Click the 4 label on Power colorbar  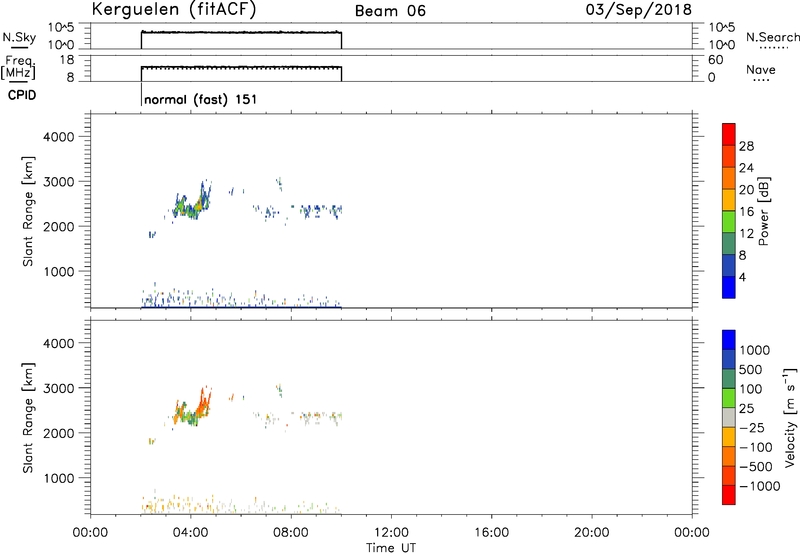tap(743, 277)
